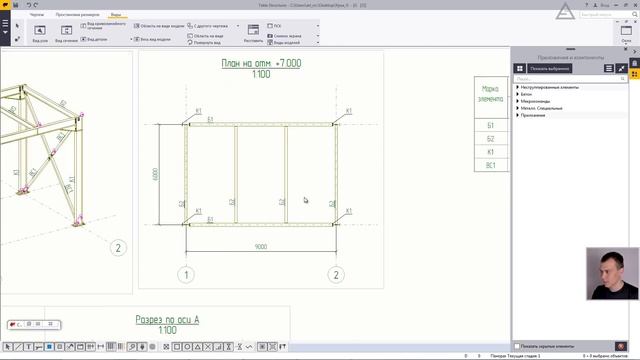Toggle the square snap switch
This screenshot has width=640, height=360.
click(x=177, y=347)
